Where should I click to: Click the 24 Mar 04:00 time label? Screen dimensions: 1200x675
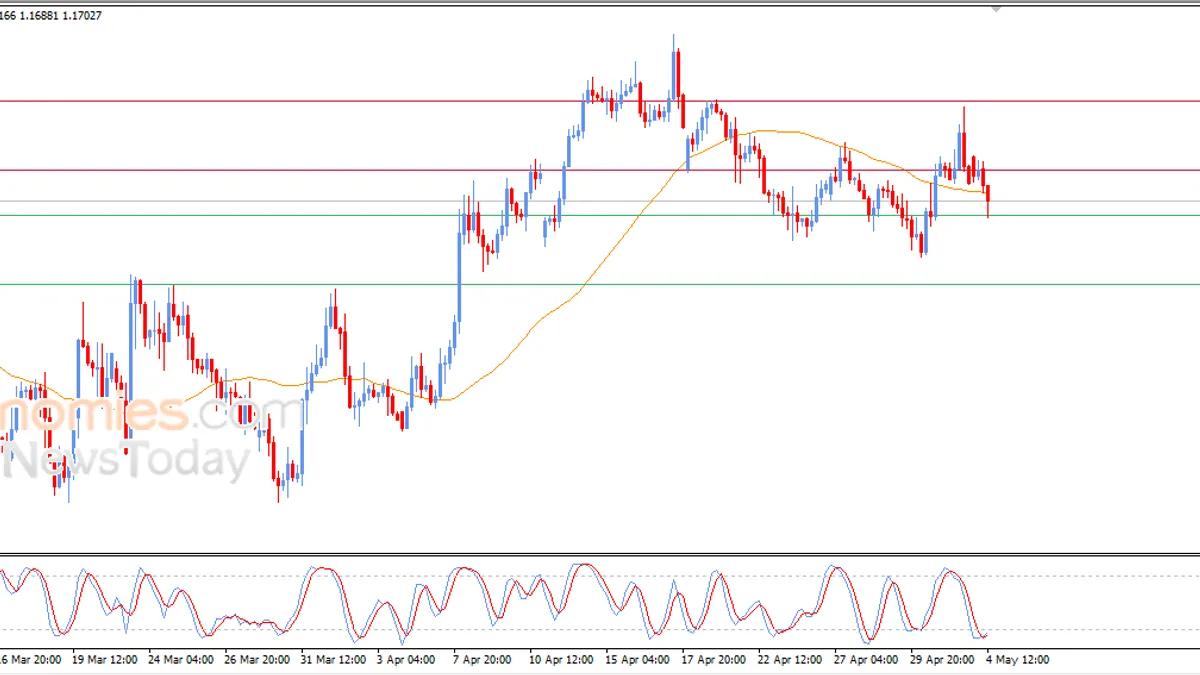pyautogui.click(x=181, y=660)
